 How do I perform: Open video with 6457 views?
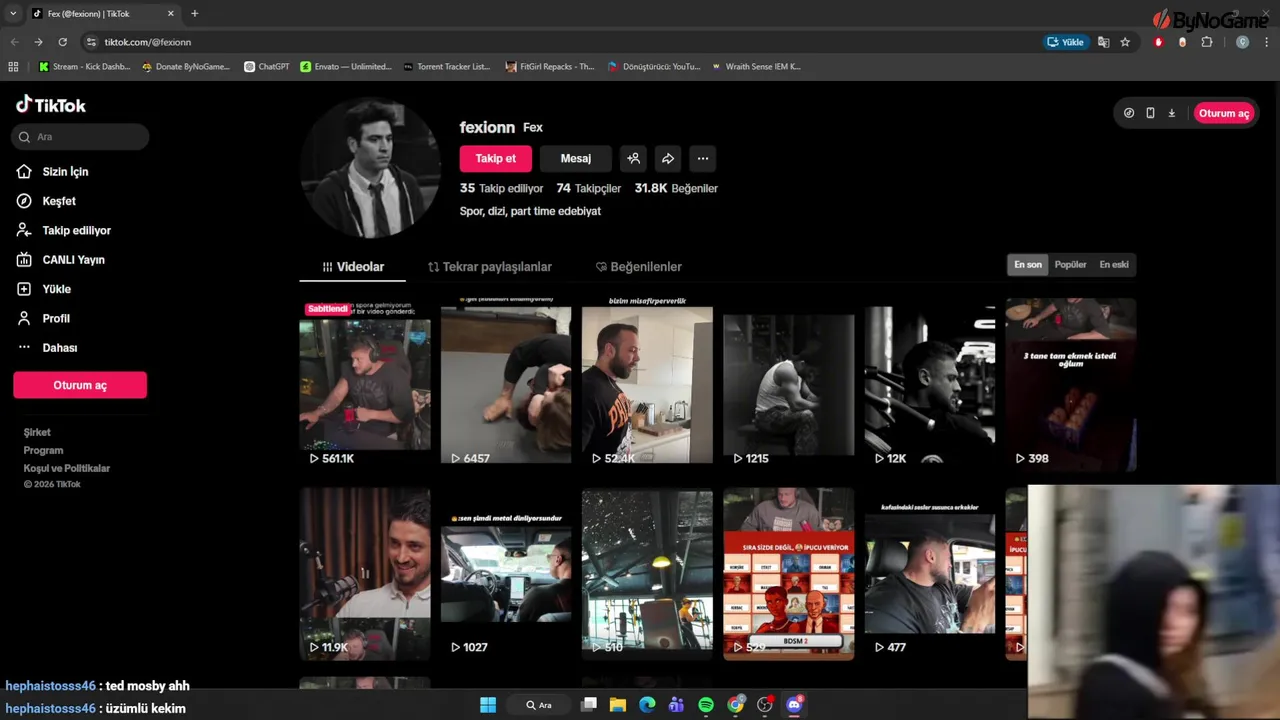click(x=506, y=384)
